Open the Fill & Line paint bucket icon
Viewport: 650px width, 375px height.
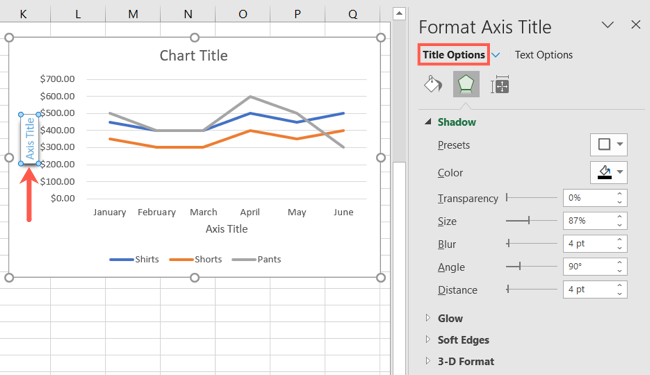pos(433,84)
